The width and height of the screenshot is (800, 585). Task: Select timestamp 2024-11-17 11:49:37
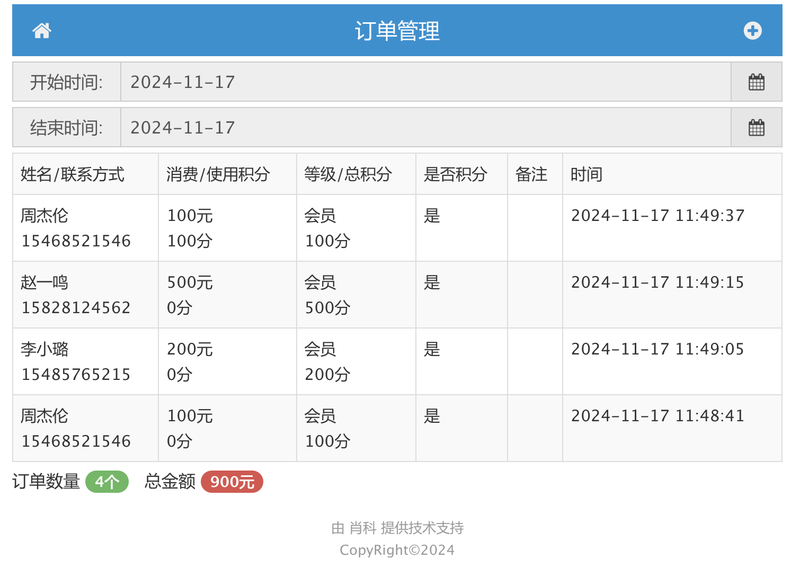coord(658,216)
